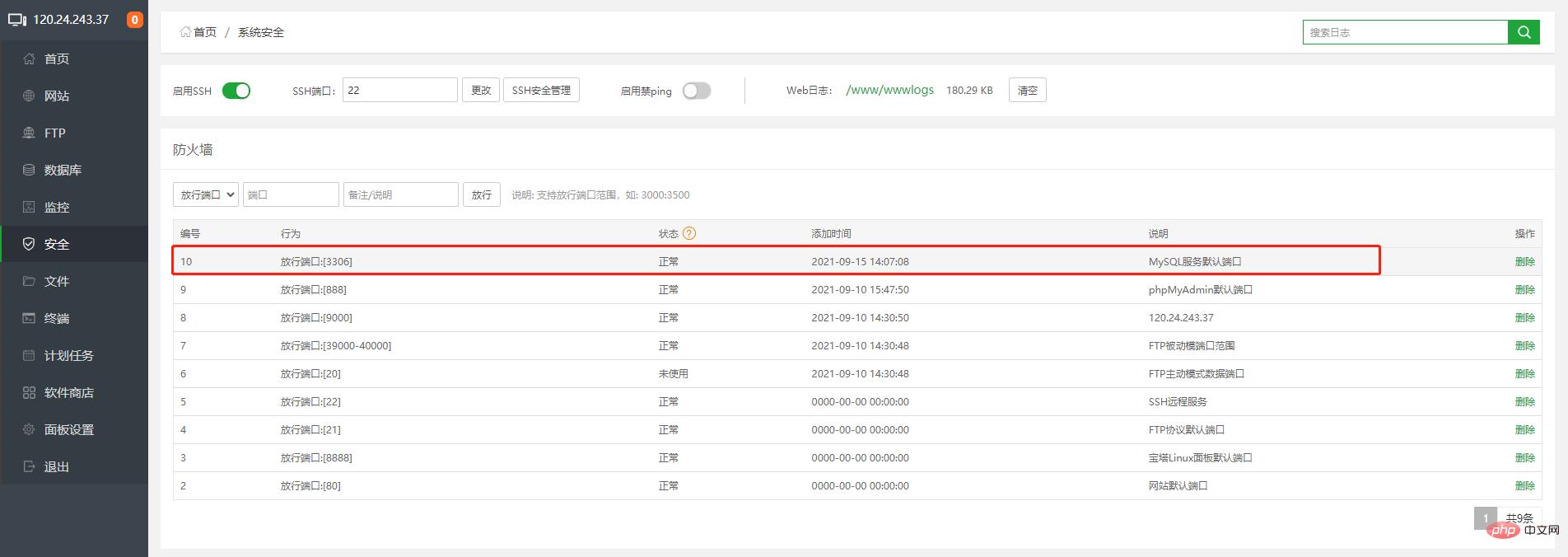The width and height of the screenshot is (1568, 557).
Task: Click the logout icon beside 退出
Action: (x=29, y=466)
